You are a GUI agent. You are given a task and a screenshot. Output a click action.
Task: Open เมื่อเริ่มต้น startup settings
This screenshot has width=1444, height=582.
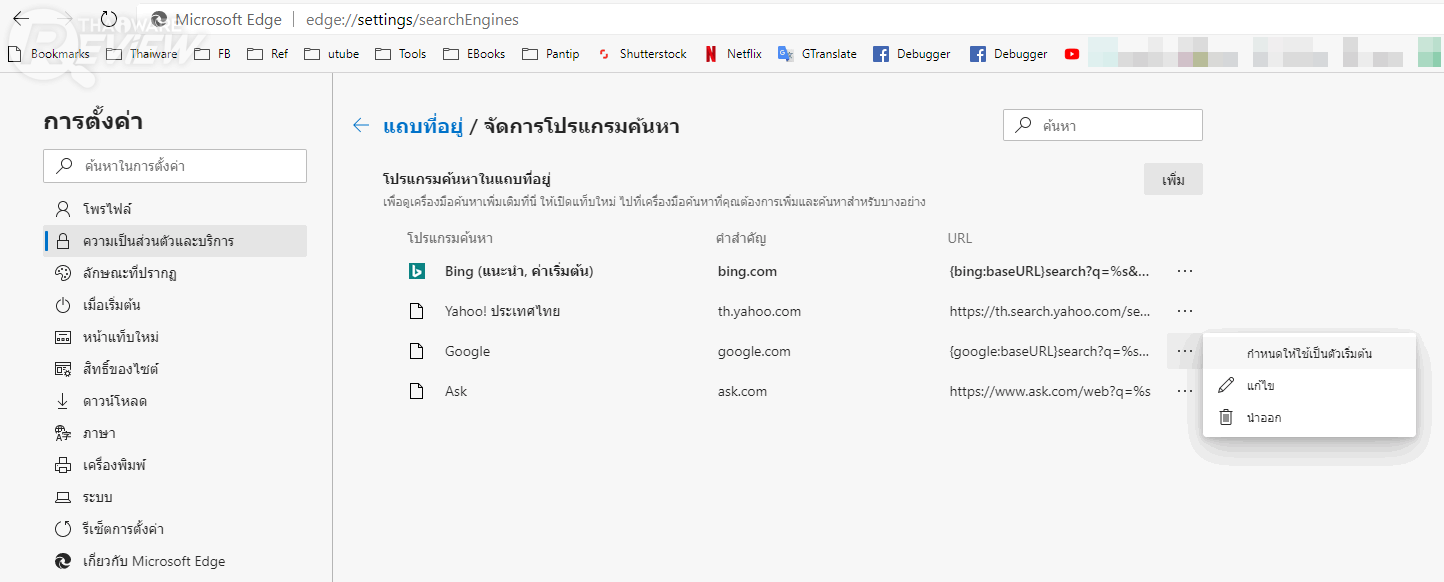[x=111, y=305]
